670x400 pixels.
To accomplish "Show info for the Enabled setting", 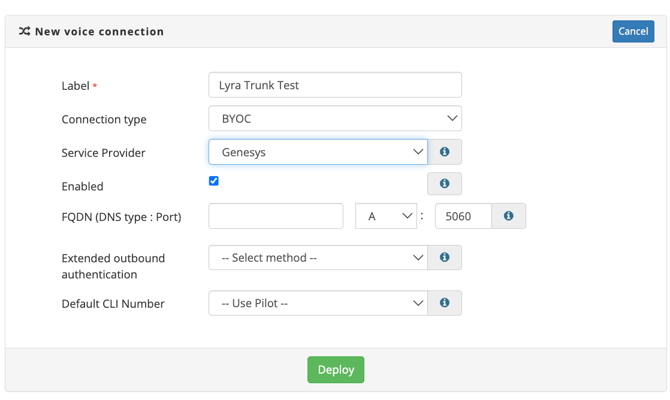I will [445, 184].
